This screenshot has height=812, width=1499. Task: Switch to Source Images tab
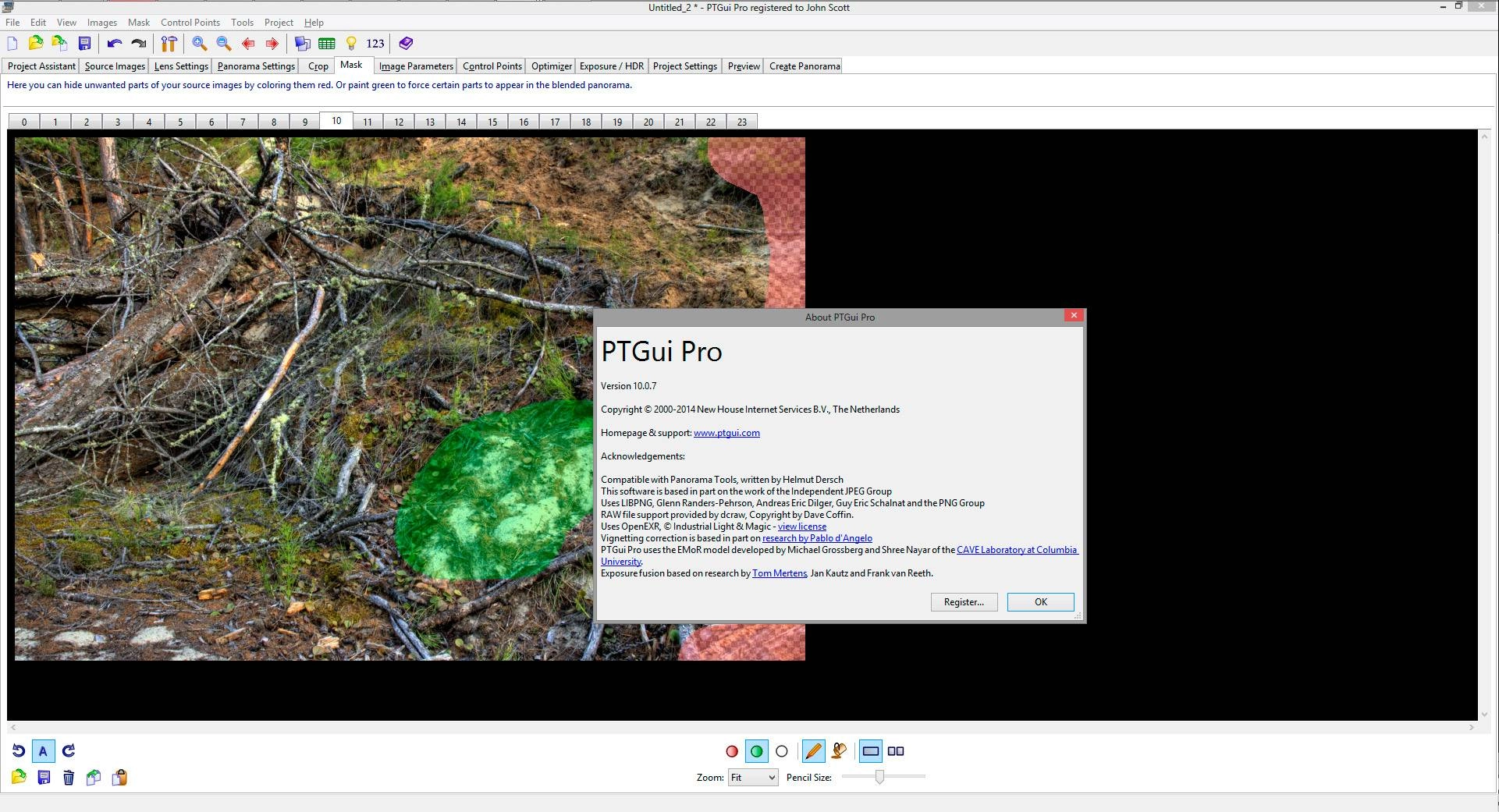[x=115, y=66]
